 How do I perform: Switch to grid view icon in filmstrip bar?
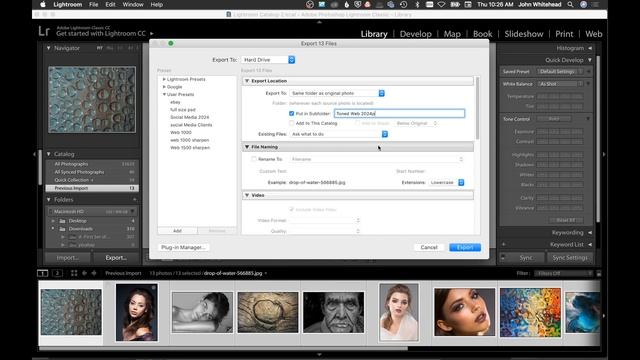click(x=74, y=273)
